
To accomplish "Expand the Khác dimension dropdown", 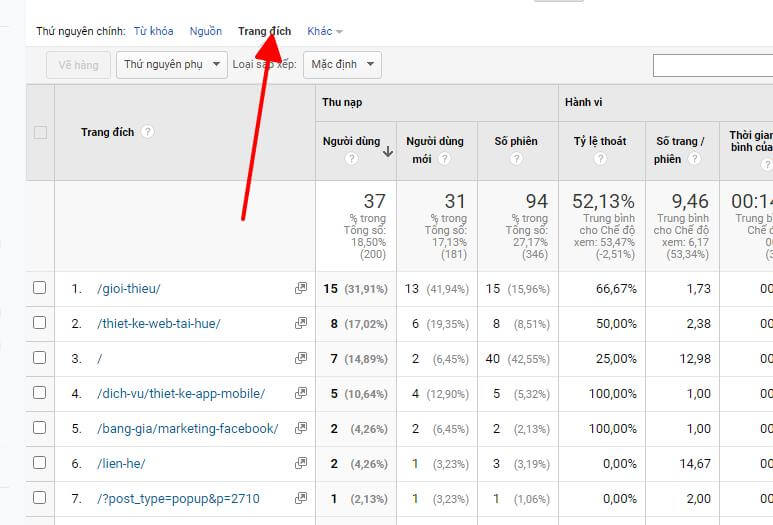I will pos(324,32).
